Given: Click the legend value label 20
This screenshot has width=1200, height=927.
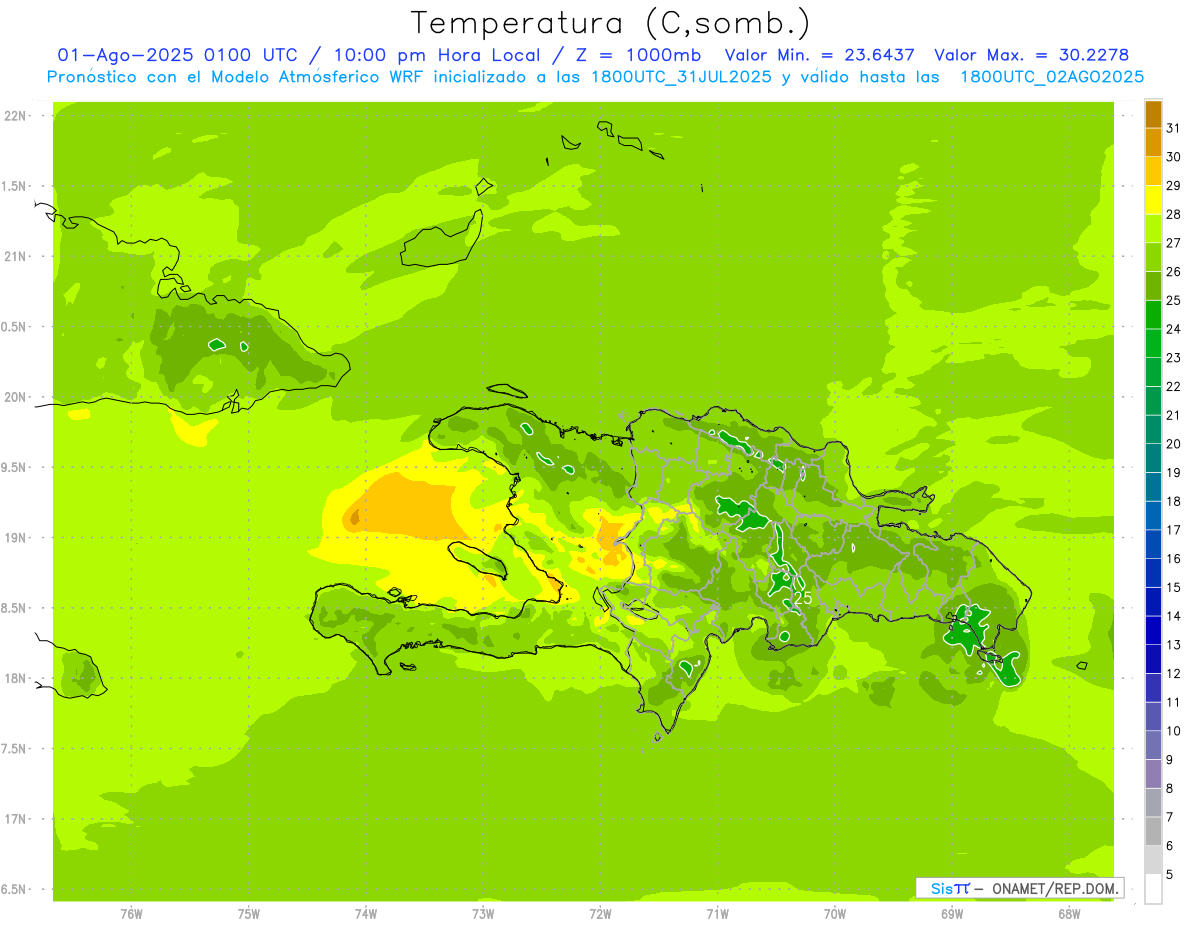Looking at the screenshot, I should tap(1173, 444).
